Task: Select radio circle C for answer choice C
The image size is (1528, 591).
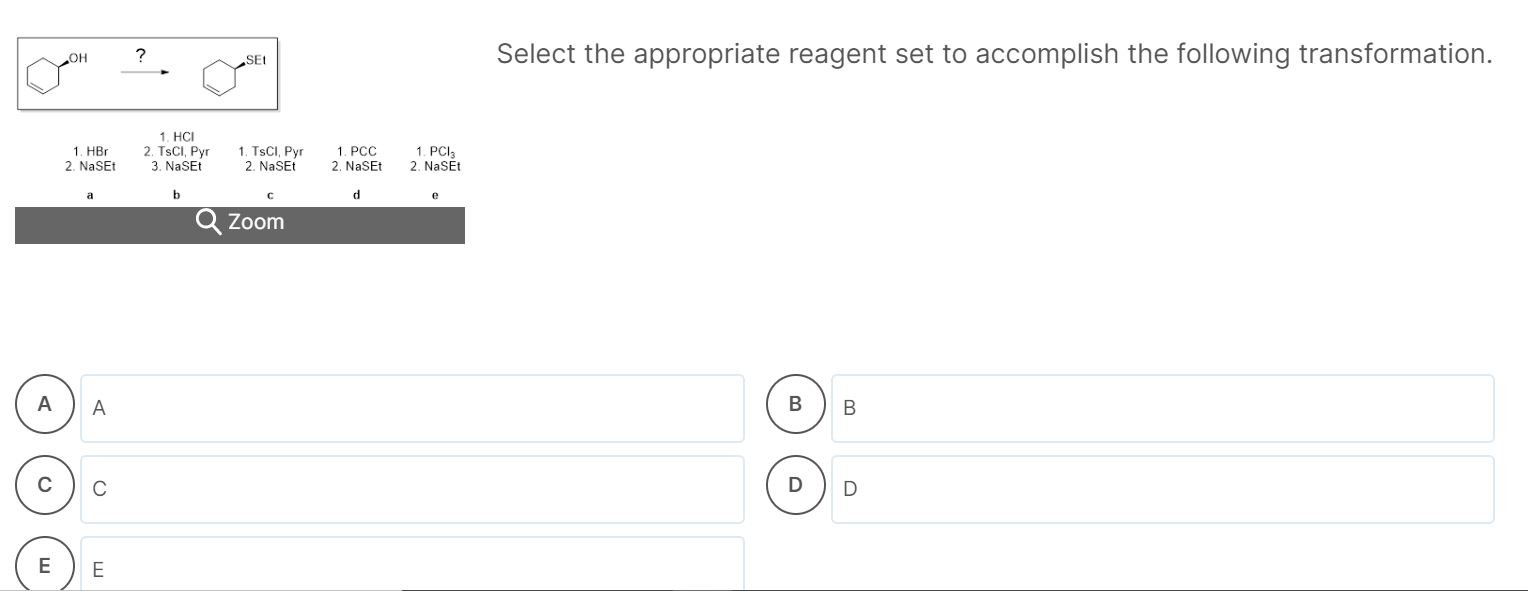Action: (x=44, y=486)
